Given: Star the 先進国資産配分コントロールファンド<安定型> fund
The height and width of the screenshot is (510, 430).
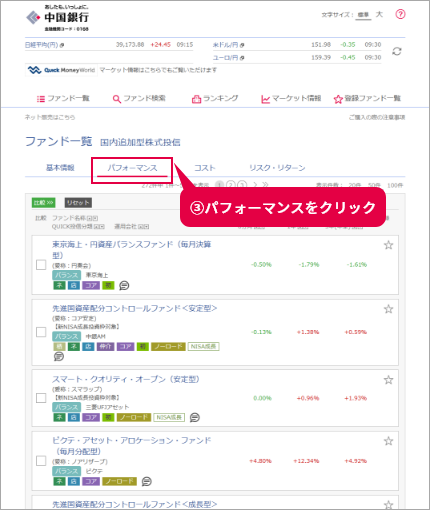Looking at the screenshot, I should pyautogui.click(x=388, y=309).
